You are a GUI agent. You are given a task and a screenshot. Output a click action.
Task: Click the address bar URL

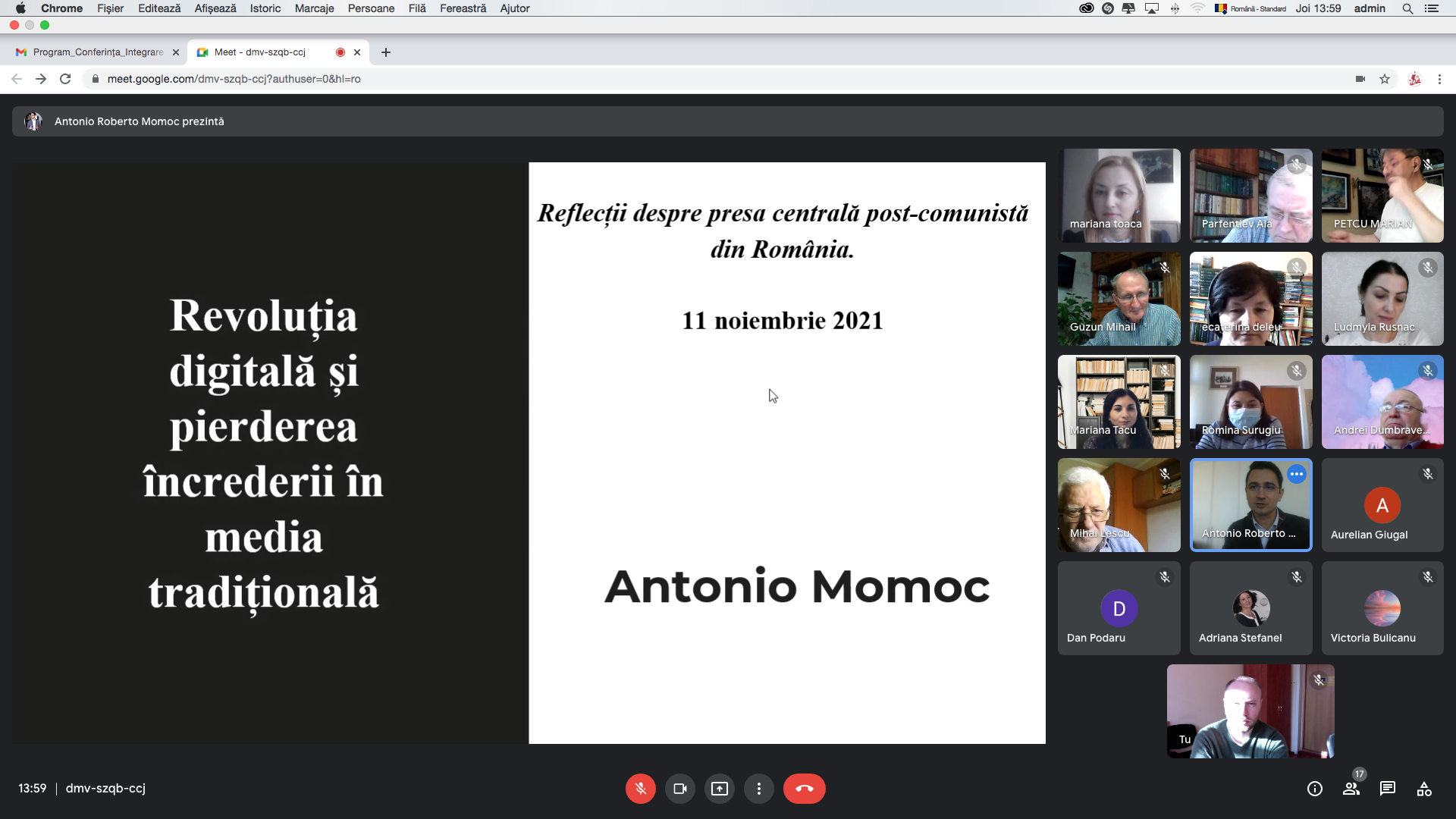[x=234, y=79]
